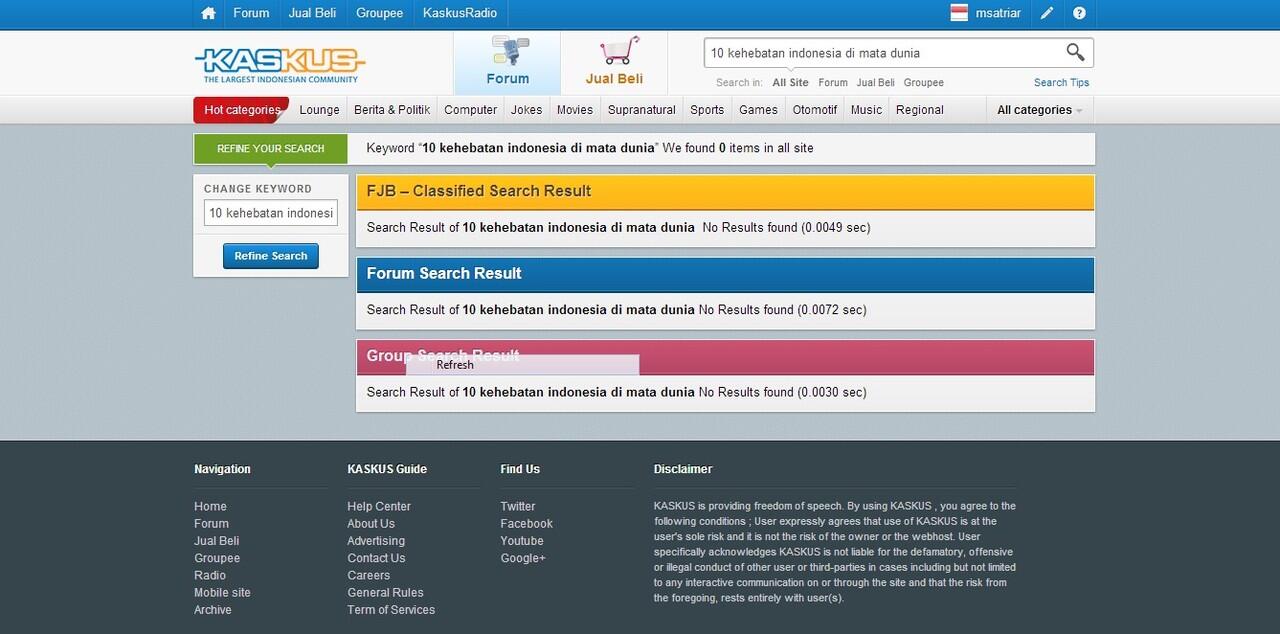Open the Supranatural category
This screenshot has height=634, width=1280.
click(642, 110)
